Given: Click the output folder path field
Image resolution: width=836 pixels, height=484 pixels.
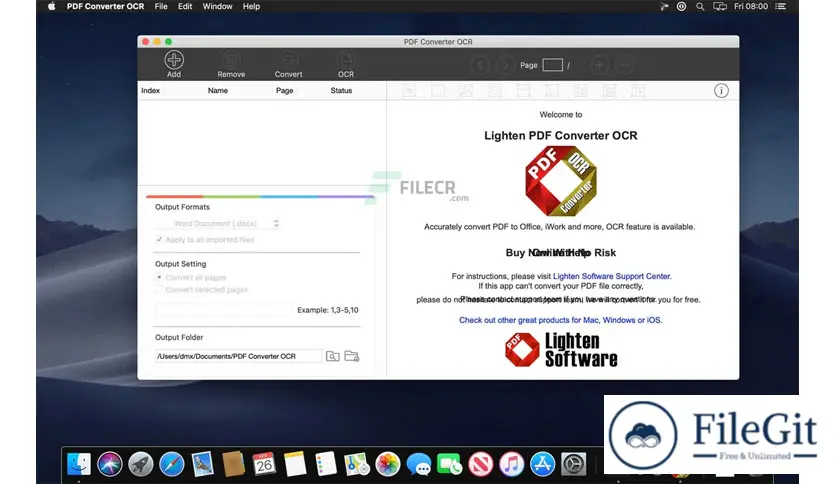Looking at the screenshot, I should click(x=238, y=356).
